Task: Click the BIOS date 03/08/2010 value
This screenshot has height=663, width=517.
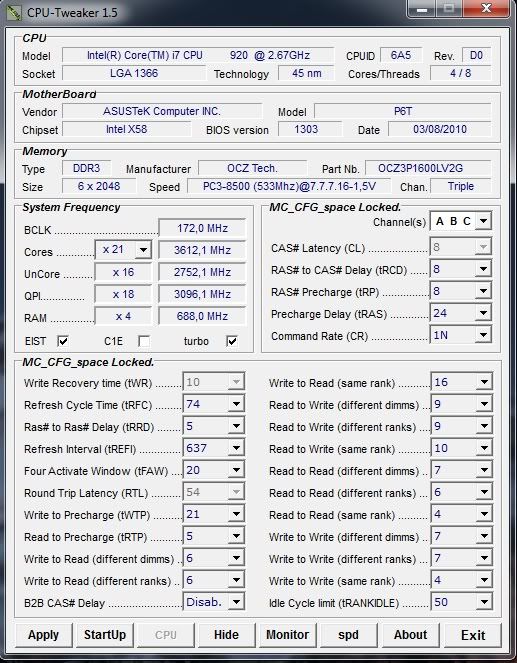Action: (440, 129)
